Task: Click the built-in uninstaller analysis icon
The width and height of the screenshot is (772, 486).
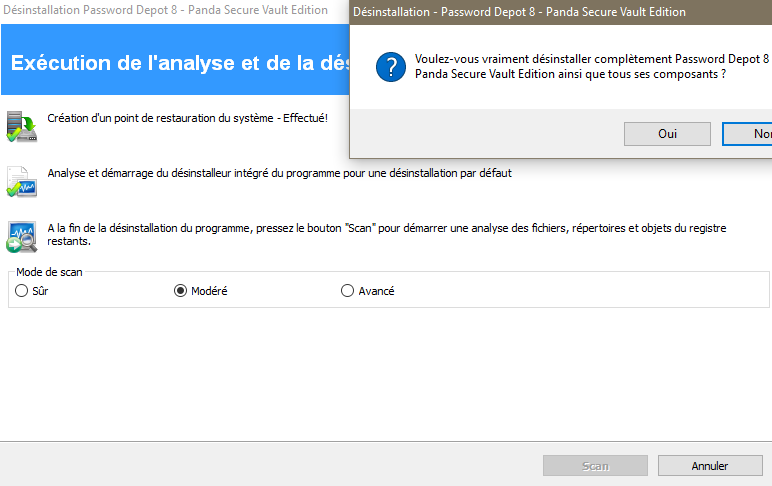Action: click(x=22, y=182)
